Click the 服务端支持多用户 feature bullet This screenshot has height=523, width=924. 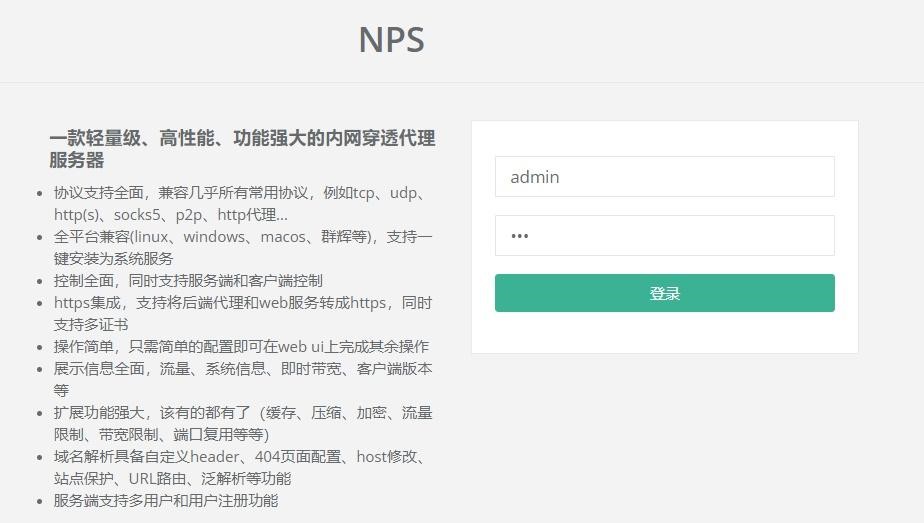(166, 501)
